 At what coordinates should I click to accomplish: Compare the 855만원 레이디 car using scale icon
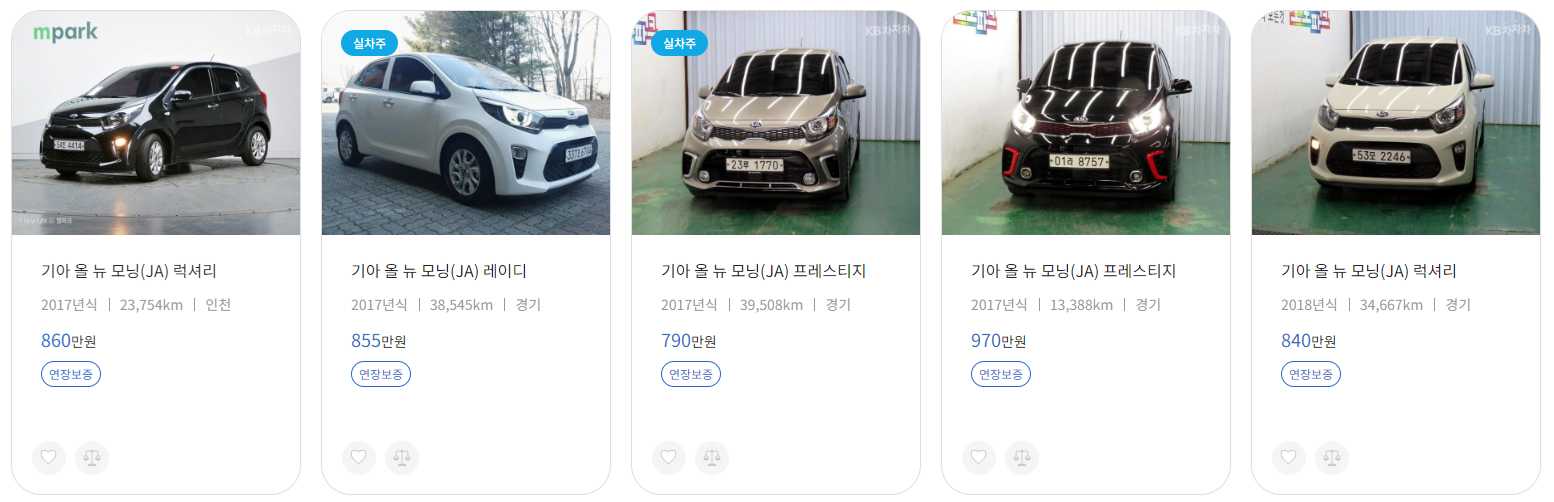402,458
